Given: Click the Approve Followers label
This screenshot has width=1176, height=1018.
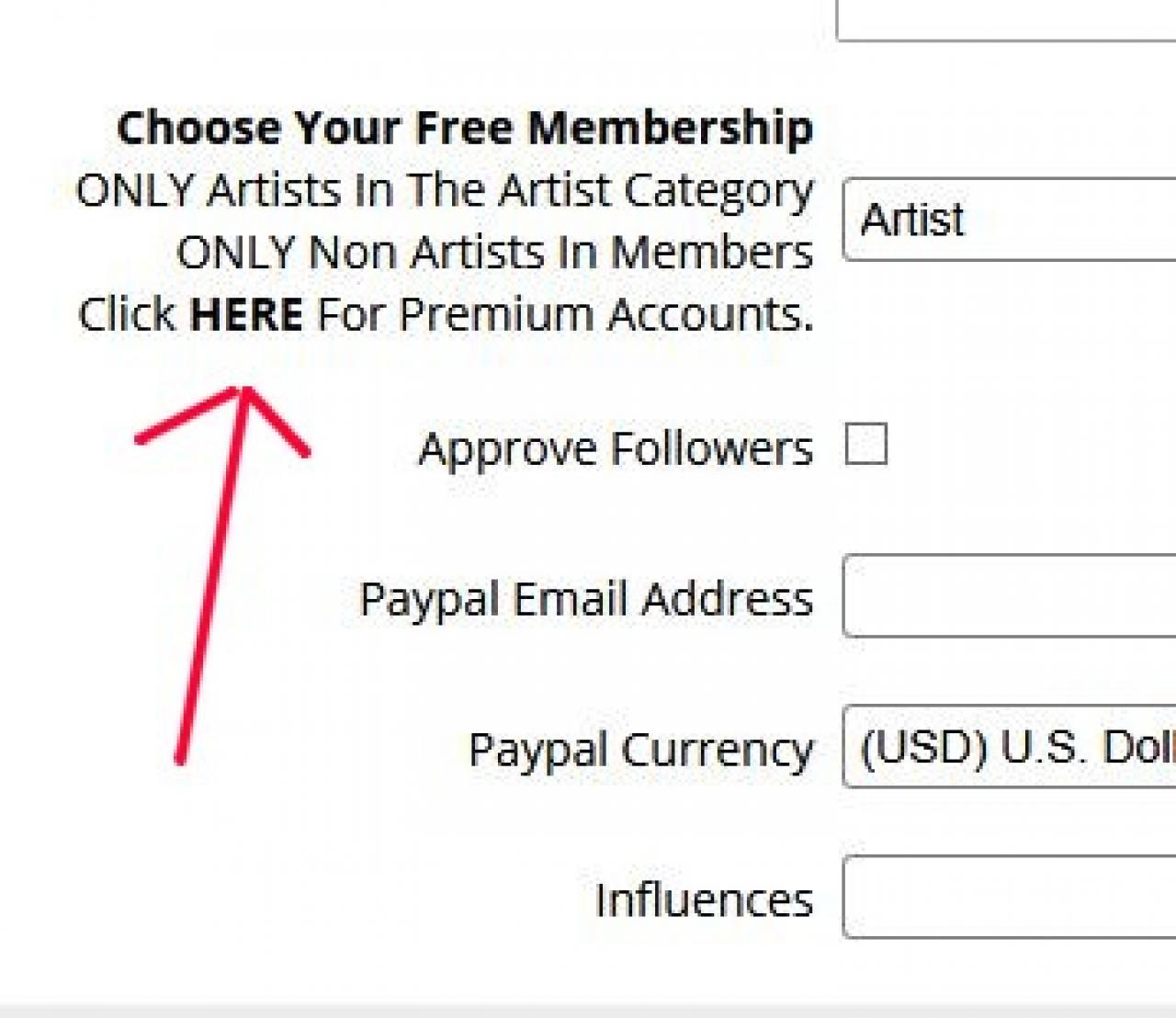Looking at the screenshot, I should point(616,449).
